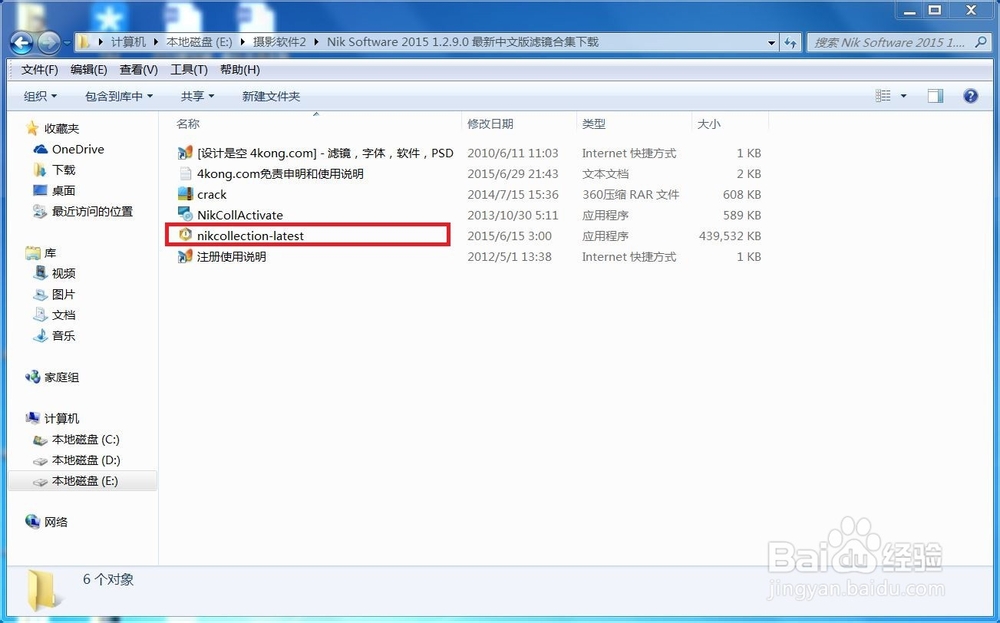
Task: Click 摄影软件2 in the address breadcrumb
Action: [x=279, y=42]
